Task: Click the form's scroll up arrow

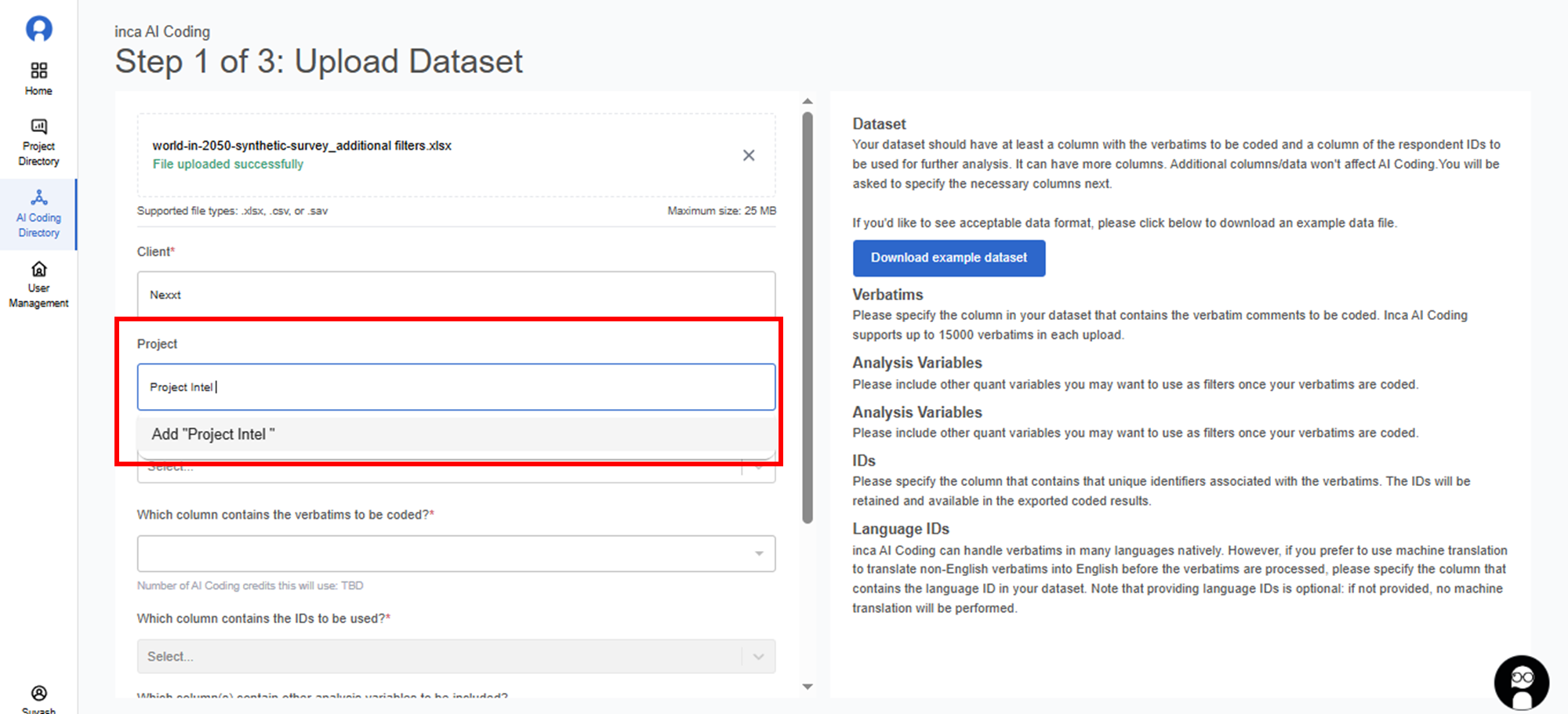Action: (x=808, y=101)
